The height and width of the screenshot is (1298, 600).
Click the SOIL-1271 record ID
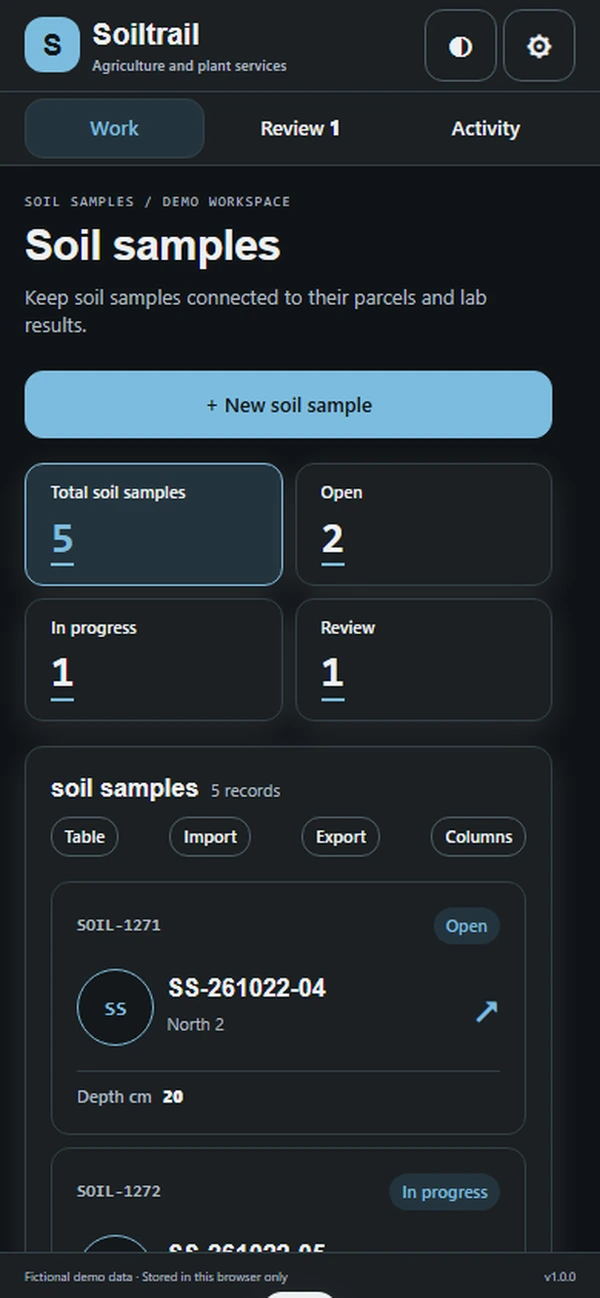click(x=119, y=925)
